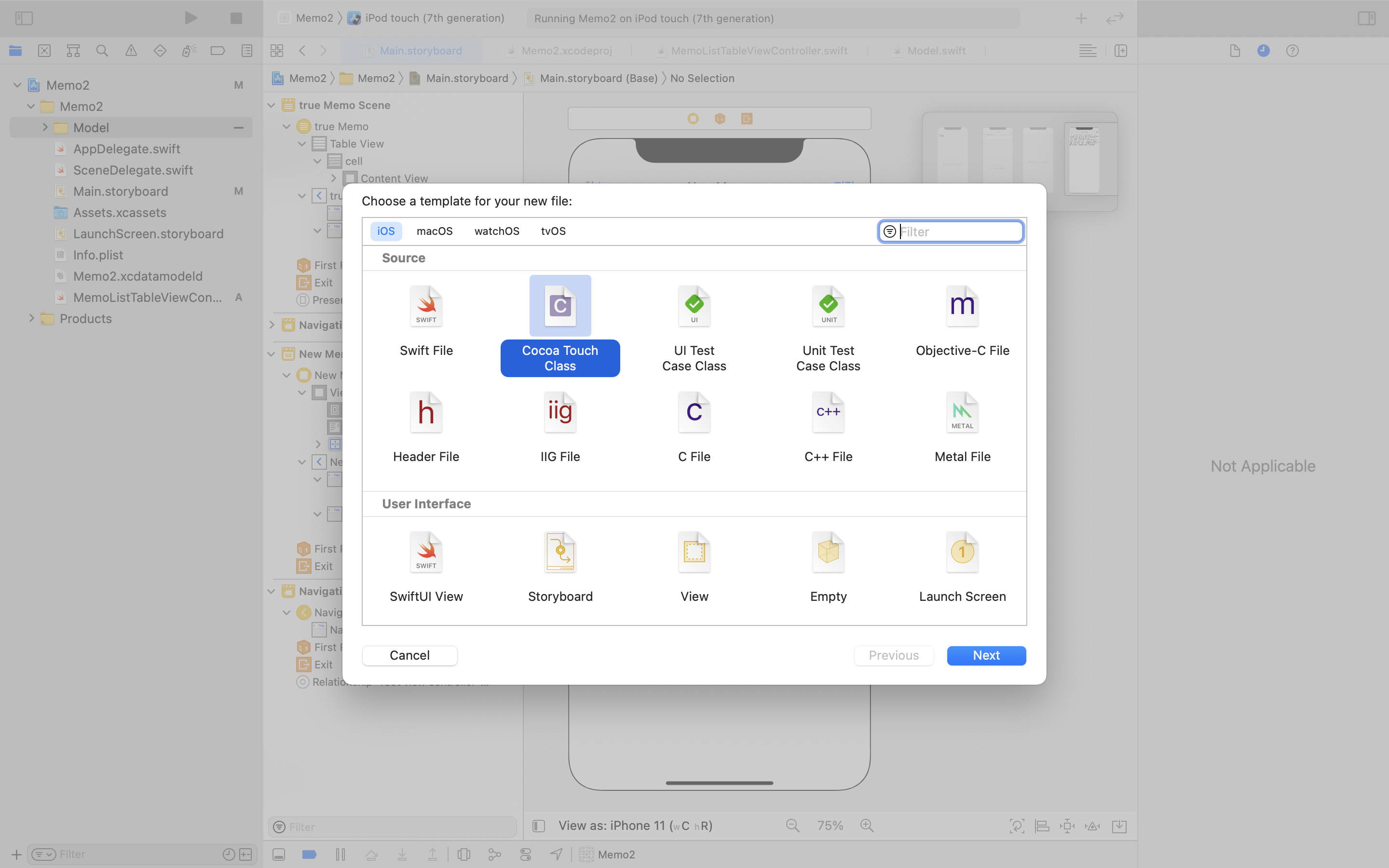Click the Next button
This screenshot has height=868, width=1389.
[x=986, y=656]
